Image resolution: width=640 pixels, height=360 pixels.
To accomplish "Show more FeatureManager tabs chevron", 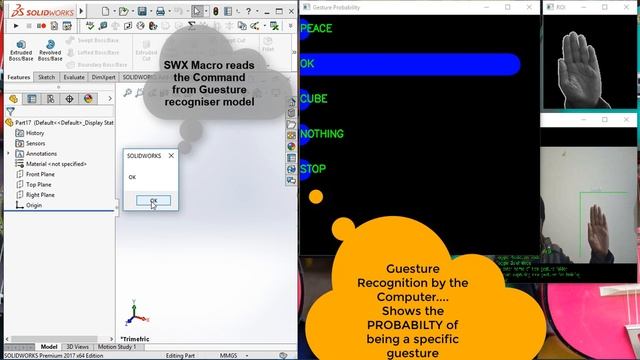I will pos(110,99).
